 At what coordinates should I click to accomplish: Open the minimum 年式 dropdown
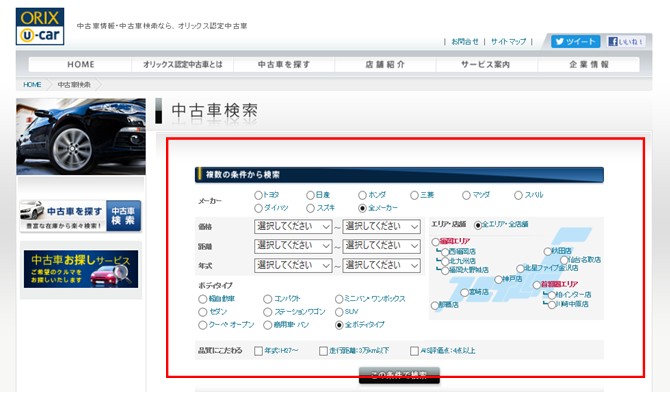click(x=293, y=265)
